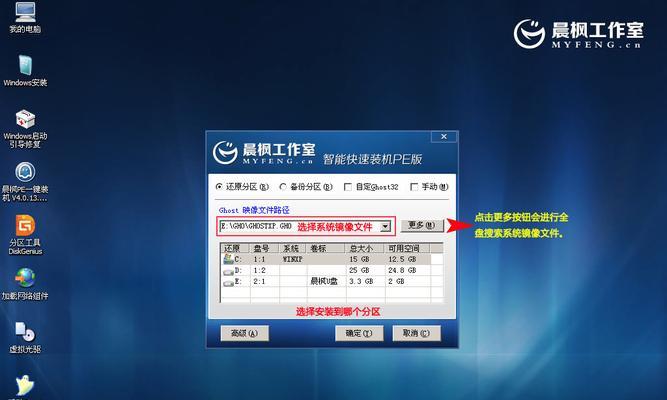Click the WINXP system cell
Screen dimensions: 667x400
point(293,259)
